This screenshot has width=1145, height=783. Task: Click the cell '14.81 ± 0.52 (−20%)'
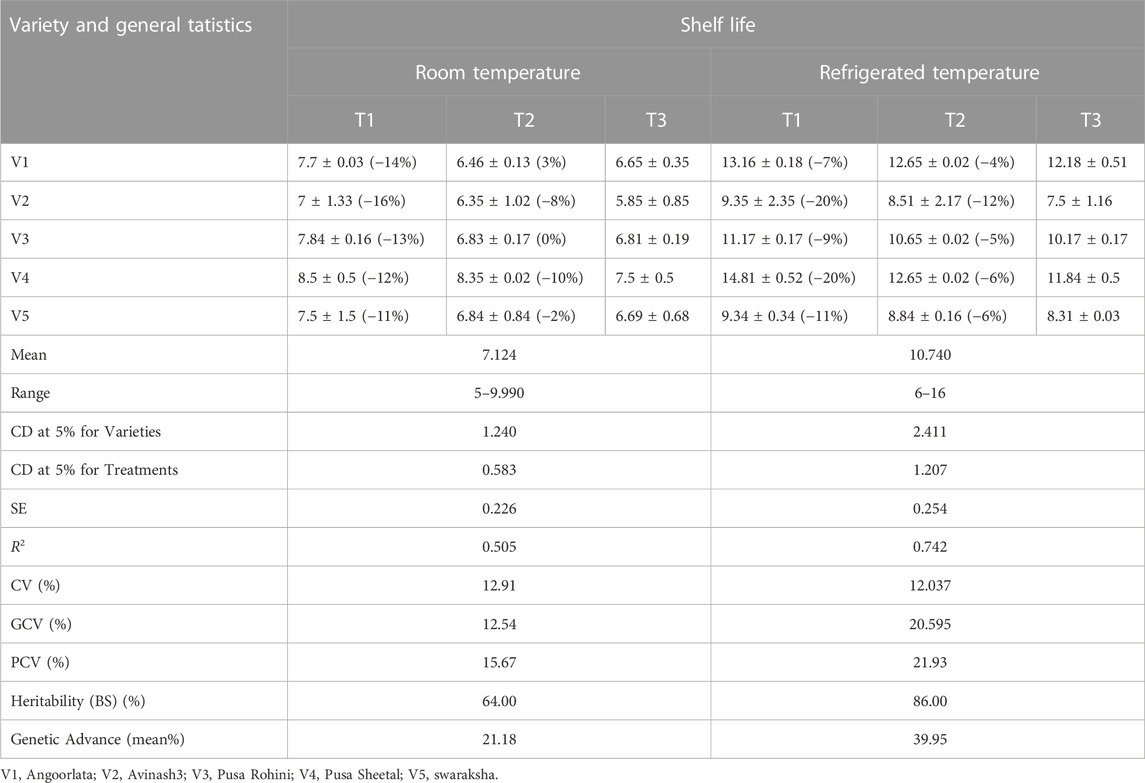click(x=793, y=277)
